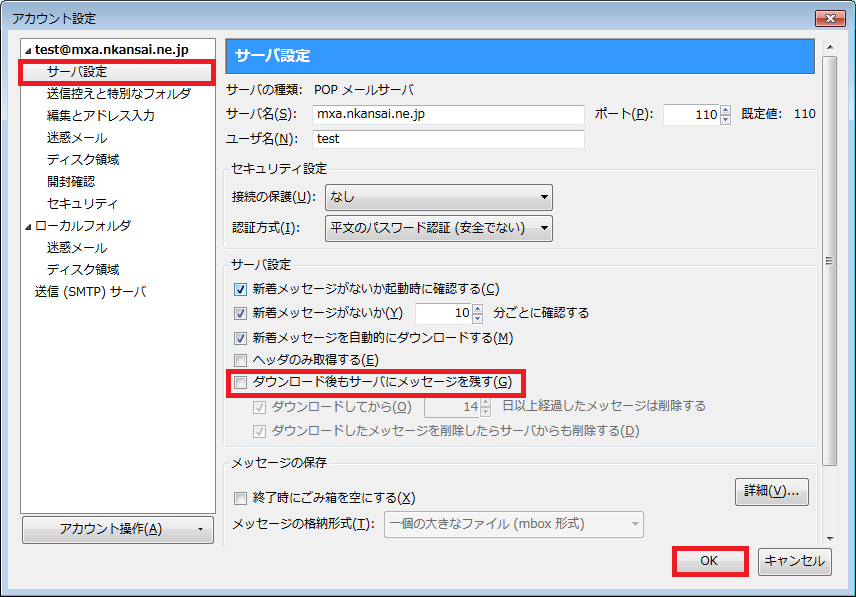This screenshot has width=856, height=597.
Task: Click the ユーザ名 input field
Action: pyautogui.click(x=448, y=139)
